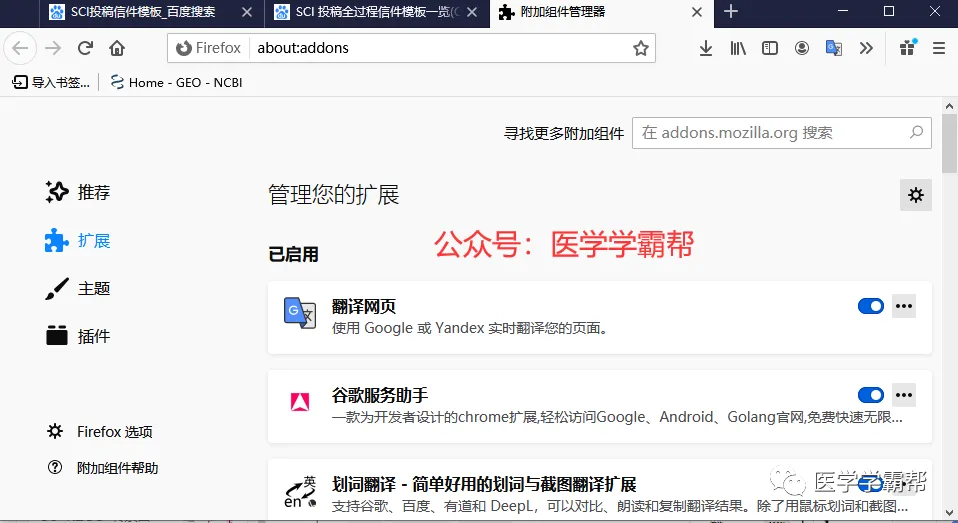958x523 pixels.
Task: Open the library (bookmarks and history) icon
Action: click(x=738, y=48)
